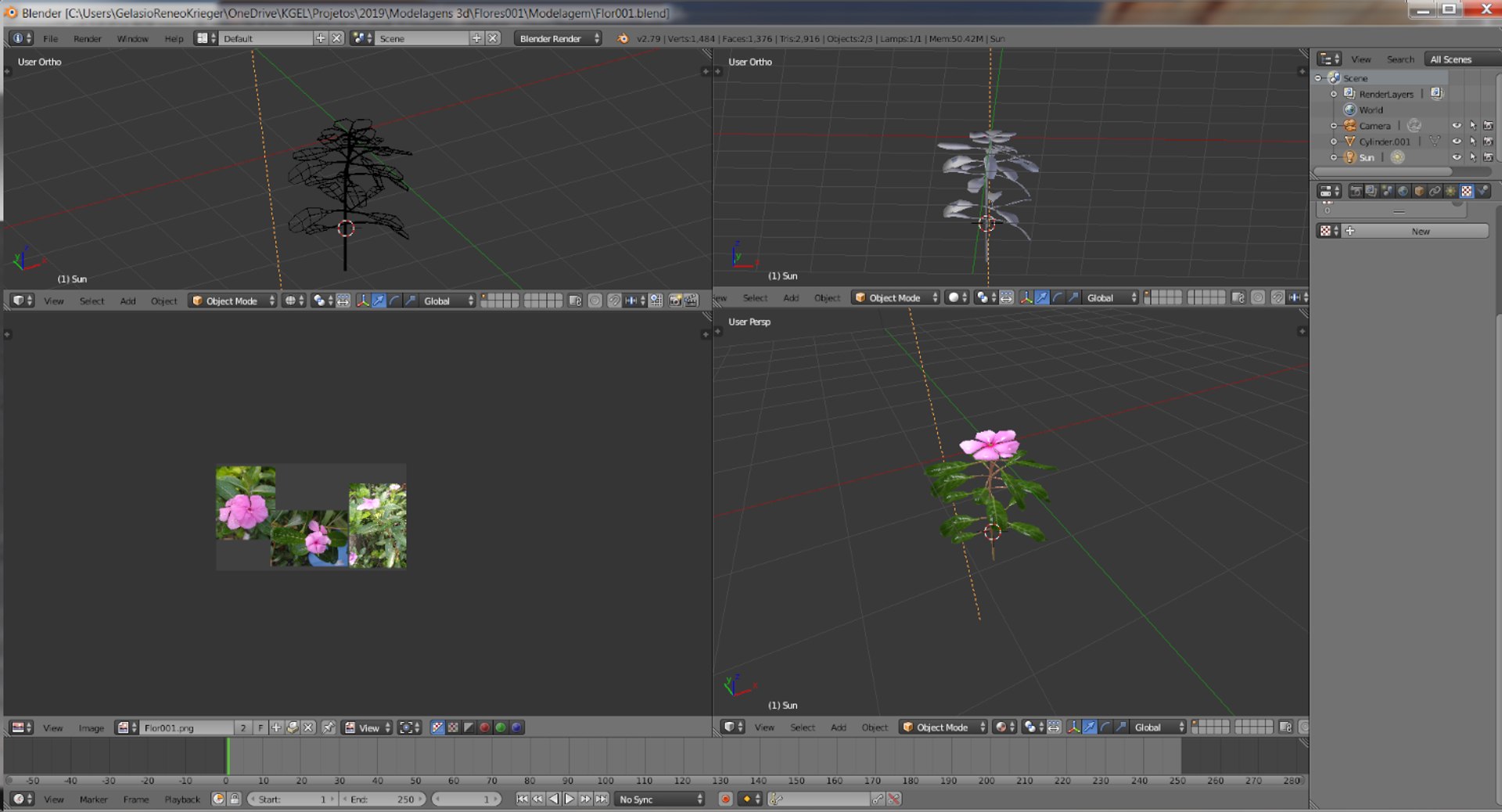Toggle visibility eye of Cylinder.001 in outliner

coord(1456,142)
